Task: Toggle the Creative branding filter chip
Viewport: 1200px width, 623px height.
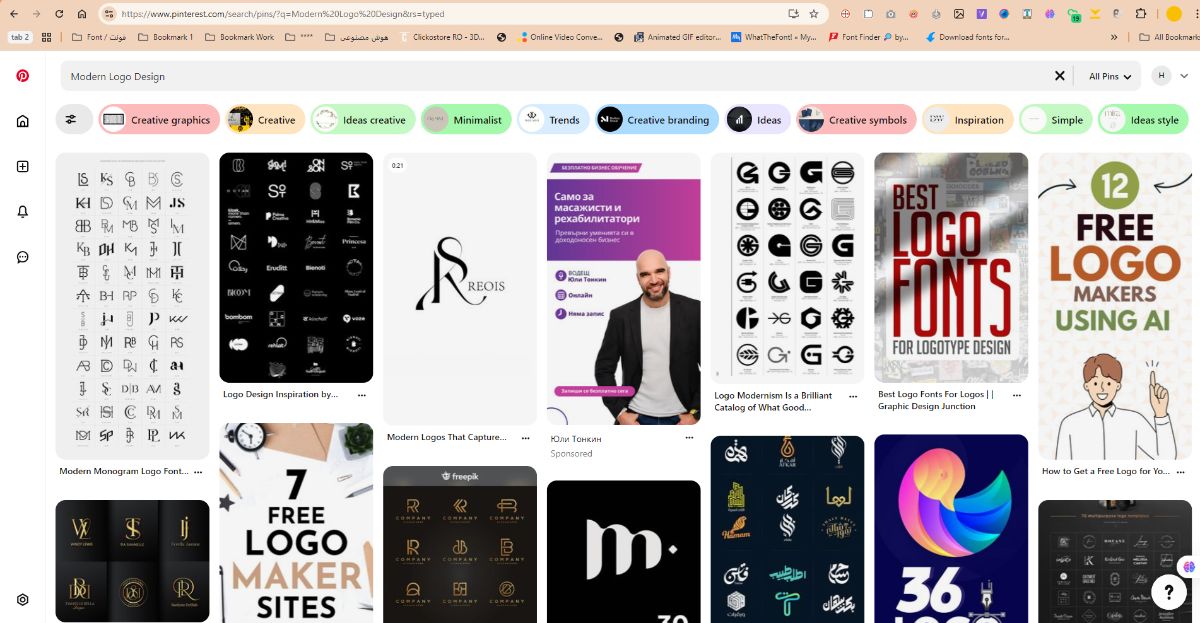Action: coord(657,120)
